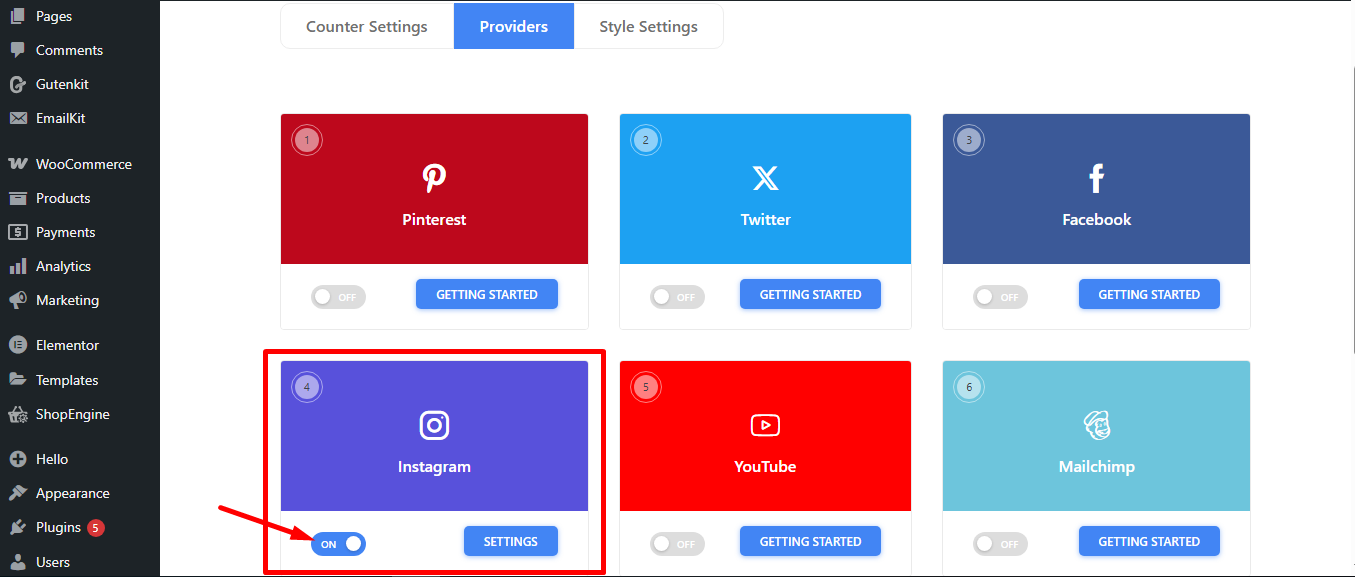Open the Comments label in sidebar
The image size is (1355, 577).
(69, 50)
